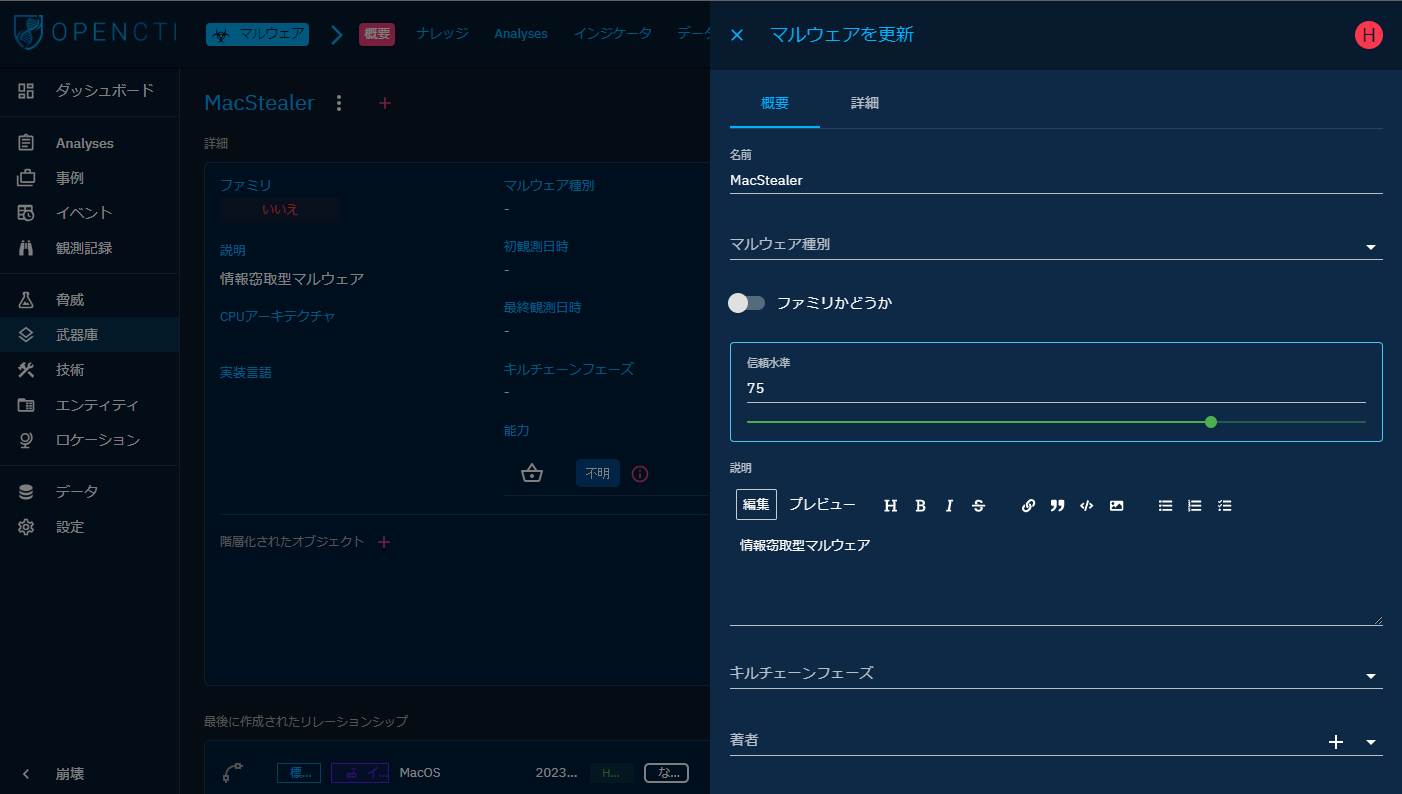Open the キルチェーンフェーズ dropdown
Image resolution: width=1402 pixels, height=794 pixels.
[x=1056, y=674]
